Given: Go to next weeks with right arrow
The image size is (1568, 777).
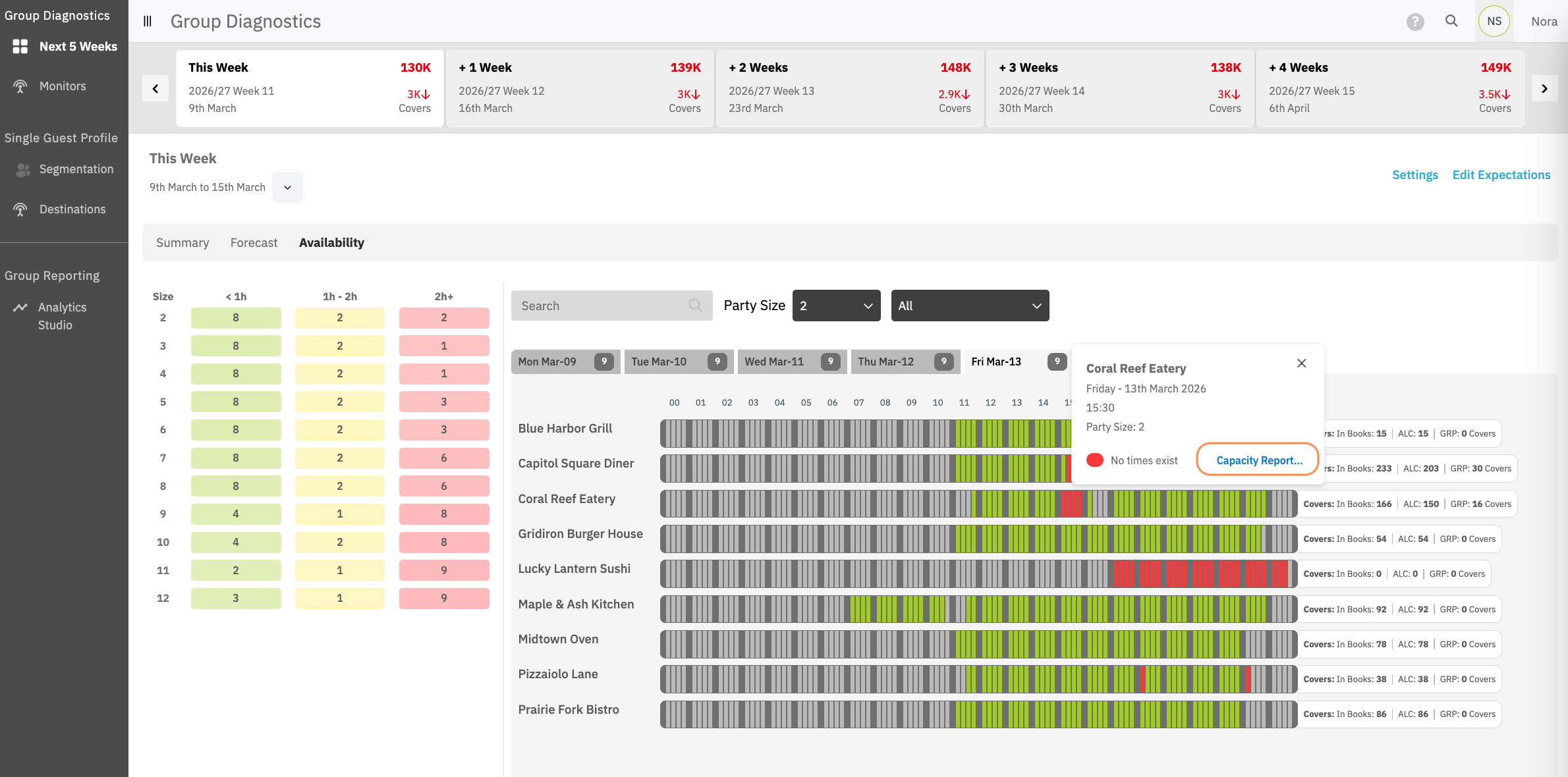Looking at the screenshot, I should coord(1544,88).
